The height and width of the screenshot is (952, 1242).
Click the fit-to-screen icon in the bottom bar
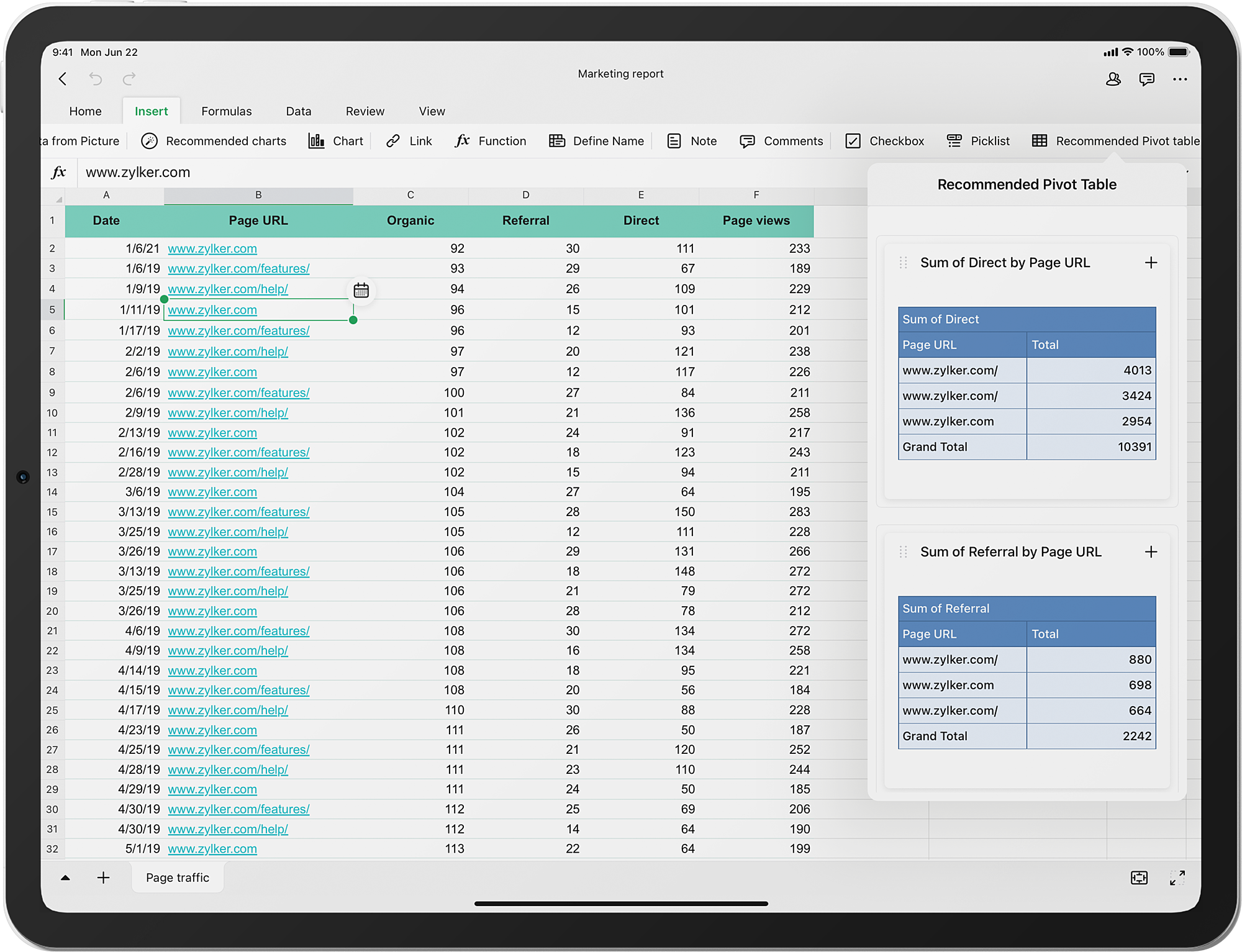[1139, 877]
